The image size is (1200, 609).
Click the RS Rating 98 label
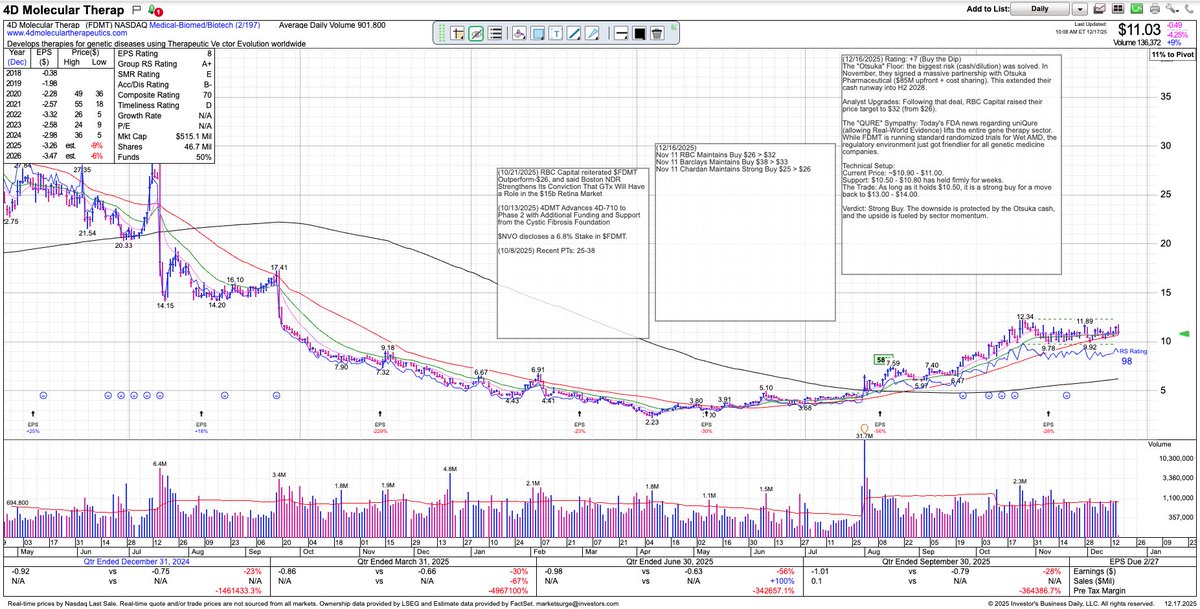pos(1132,356)
